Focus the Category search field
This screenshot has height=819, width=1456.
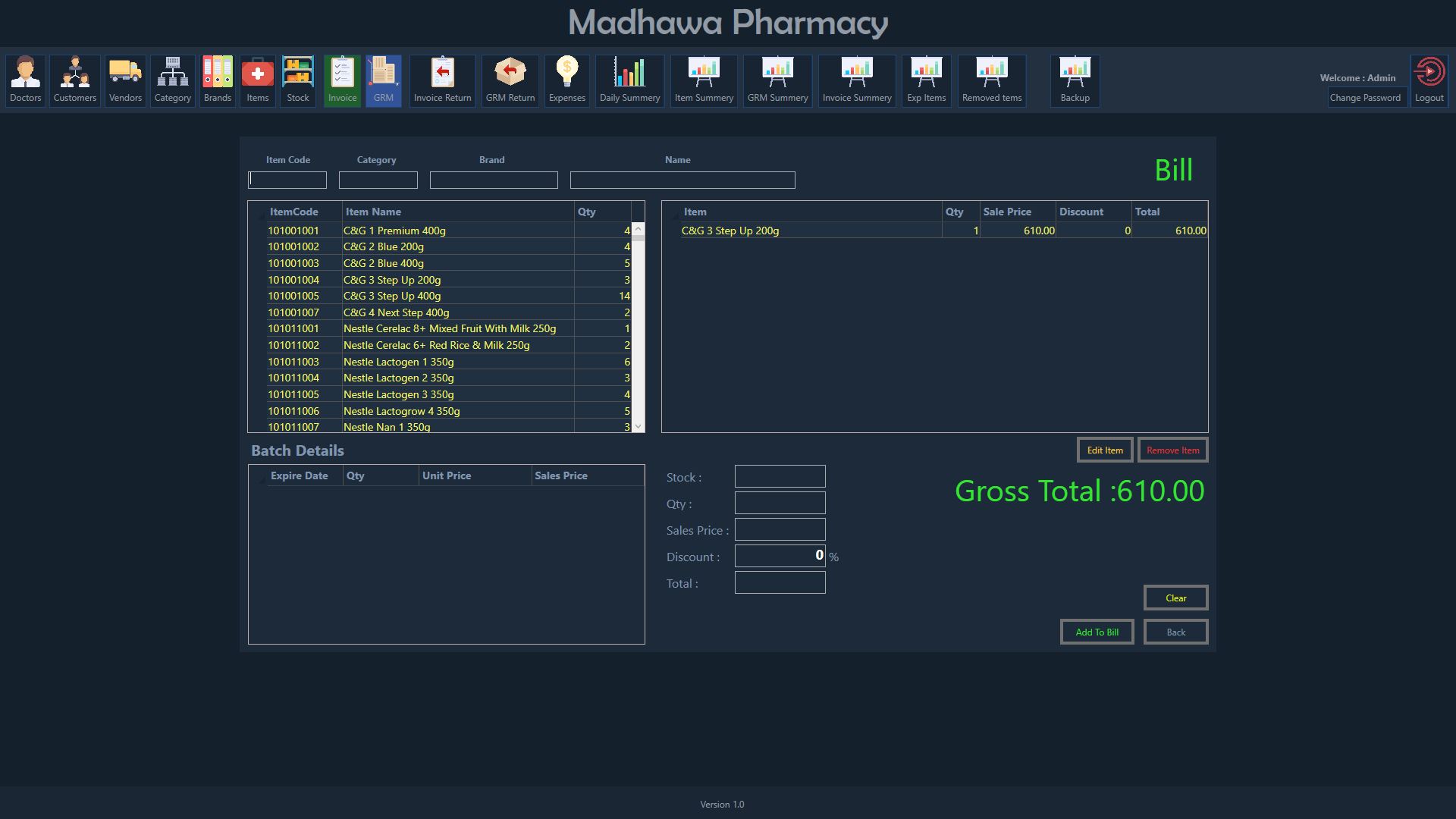(378, 180)
